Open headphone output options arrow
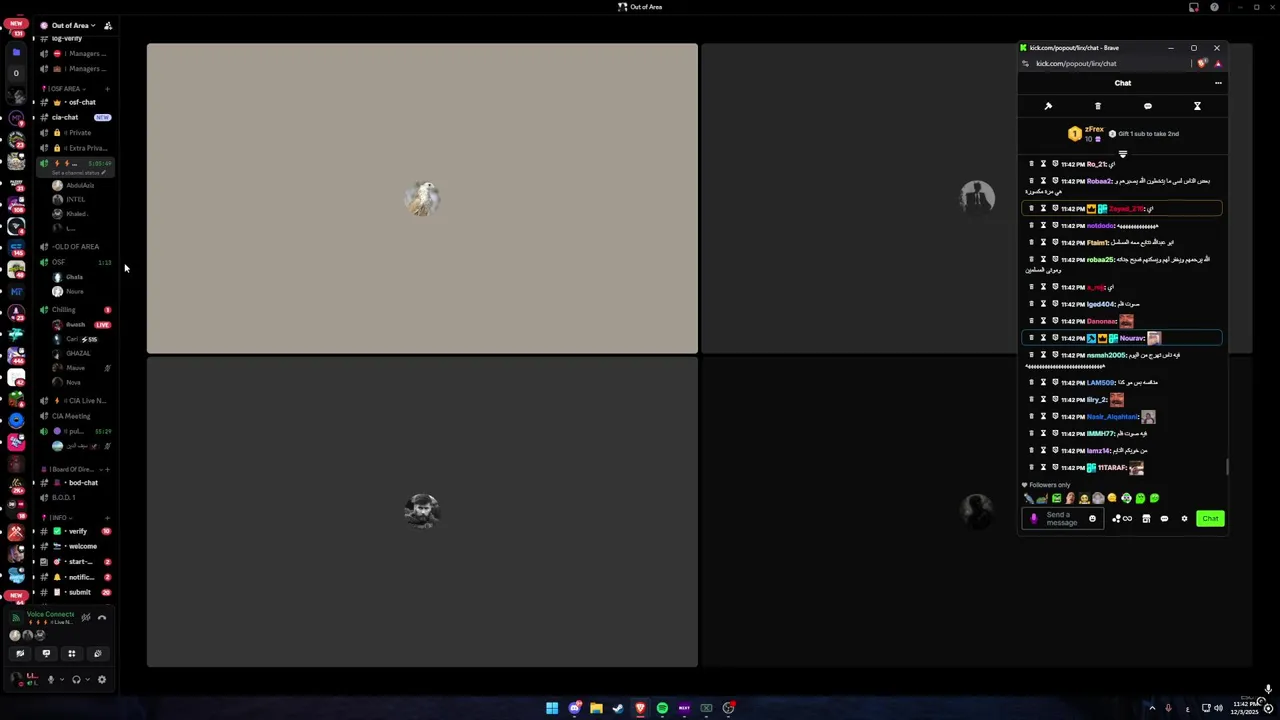The width and height of the screenshot is (1280, 720). [x=87, y=680]
